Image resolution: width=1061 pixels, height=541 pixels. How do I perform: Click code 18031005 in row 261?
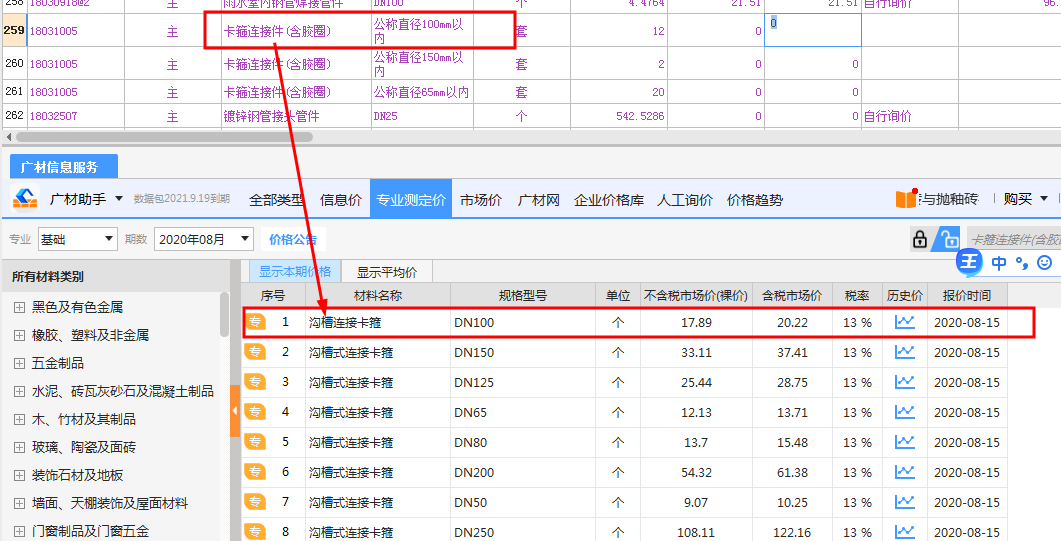(x=53, y=92)
